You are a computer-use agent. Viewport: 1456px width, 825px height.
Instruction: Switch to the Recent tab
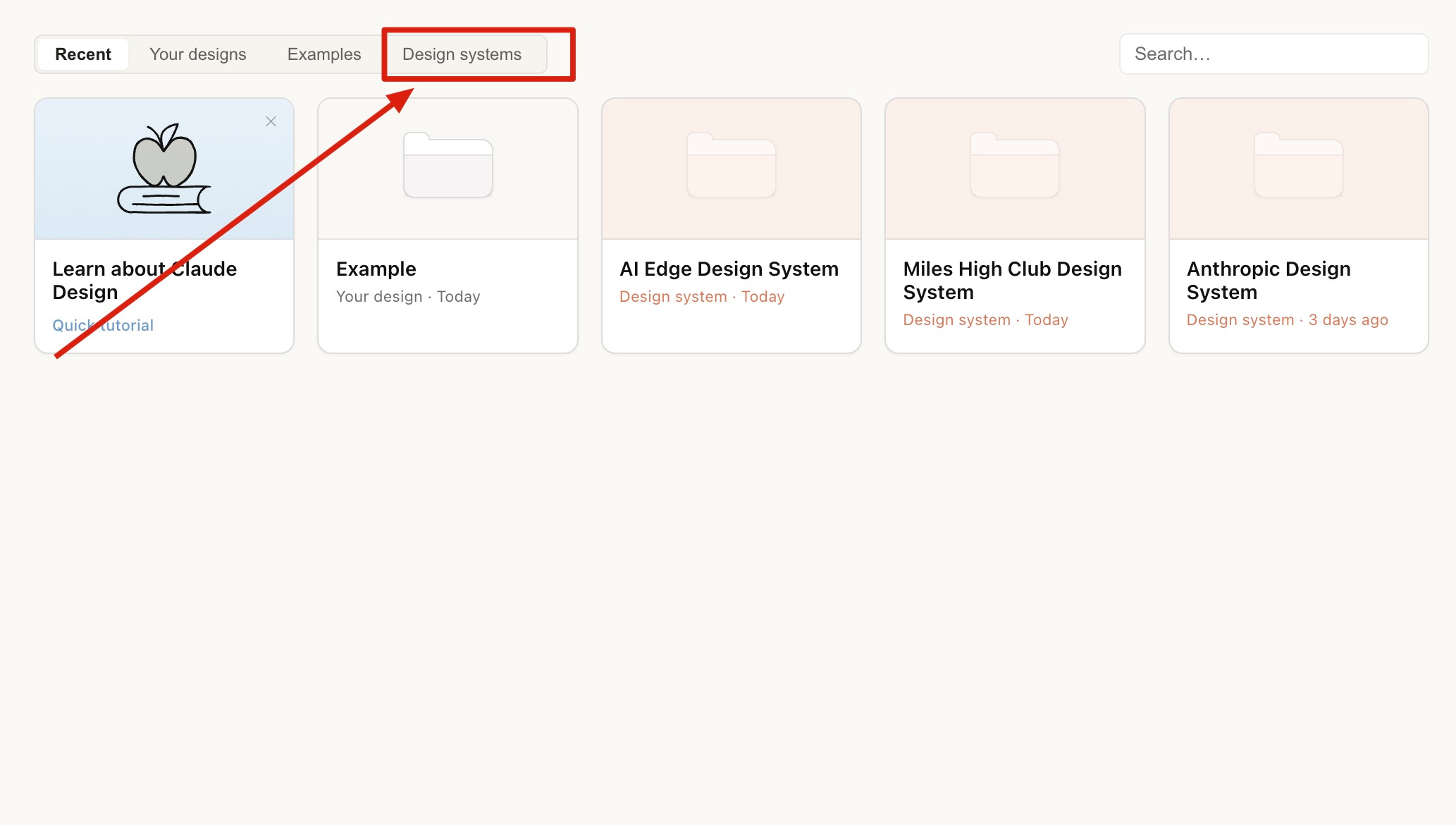pyautogui.click(x=83, y=54)
